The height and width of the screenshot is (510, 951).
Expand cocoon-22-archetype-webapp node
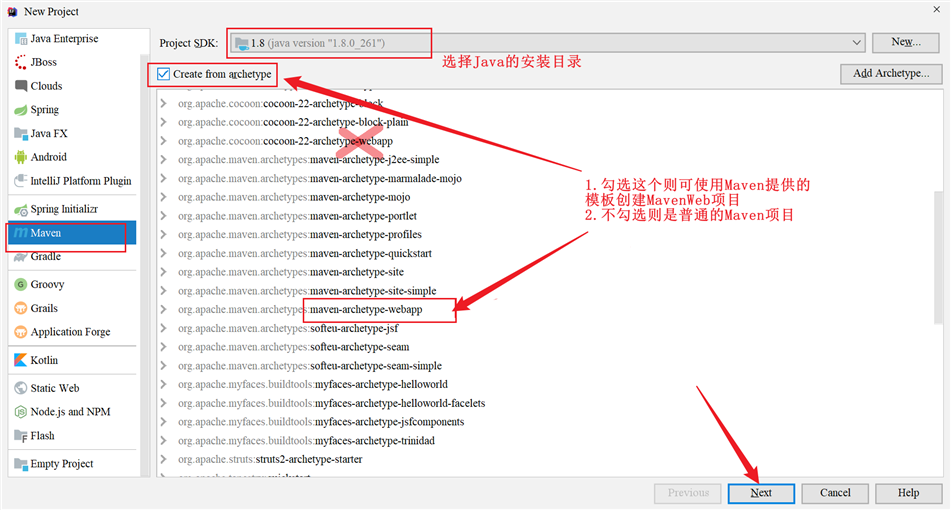tap(163, 141)
